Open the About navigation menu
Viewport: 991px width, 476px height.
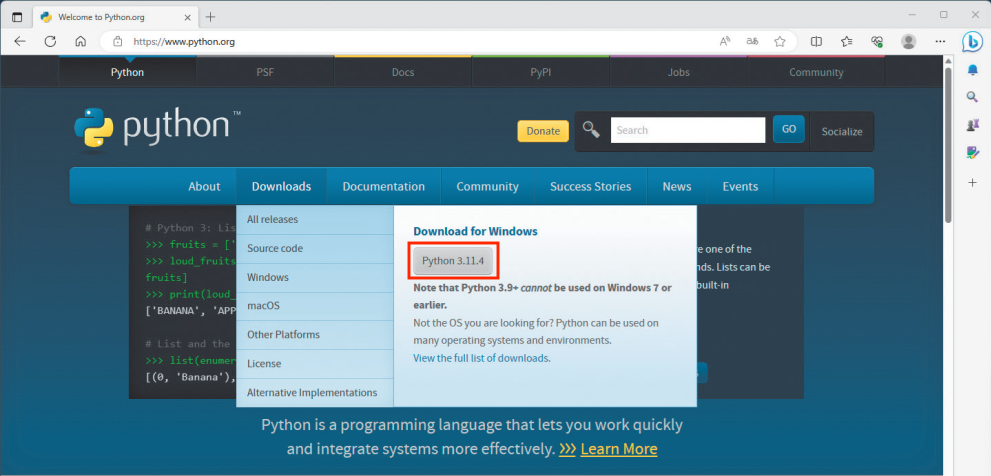204,186
